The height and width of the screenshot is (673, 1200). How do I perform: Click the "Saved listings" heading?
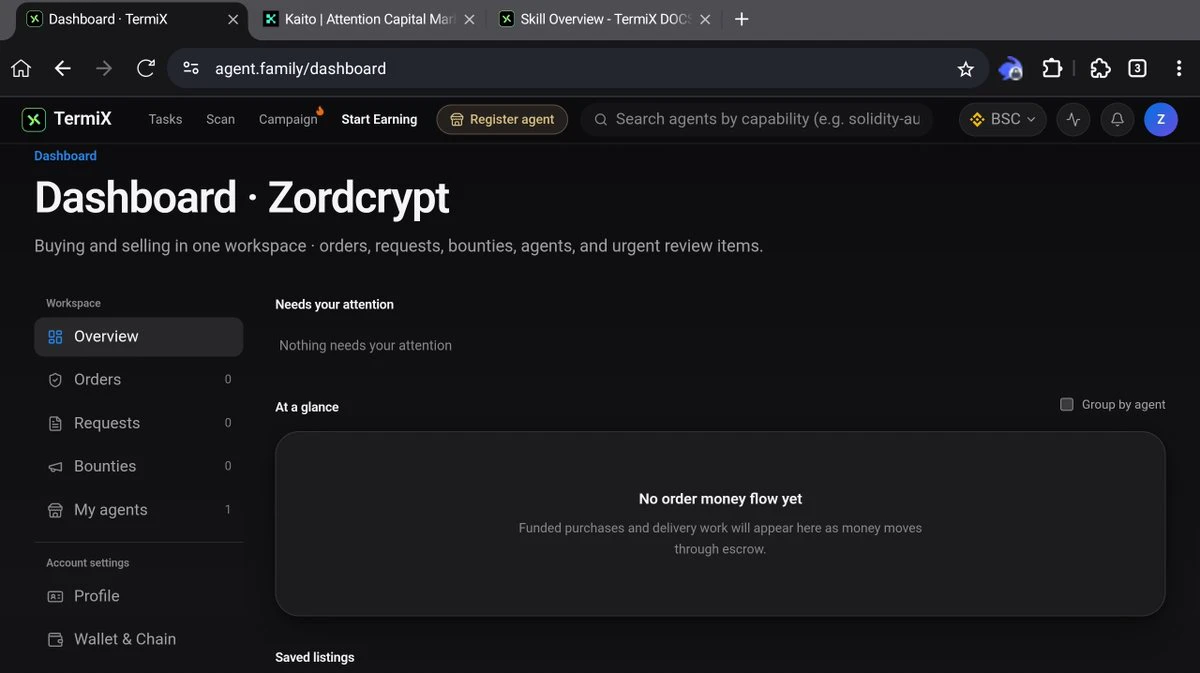[314, 658]
